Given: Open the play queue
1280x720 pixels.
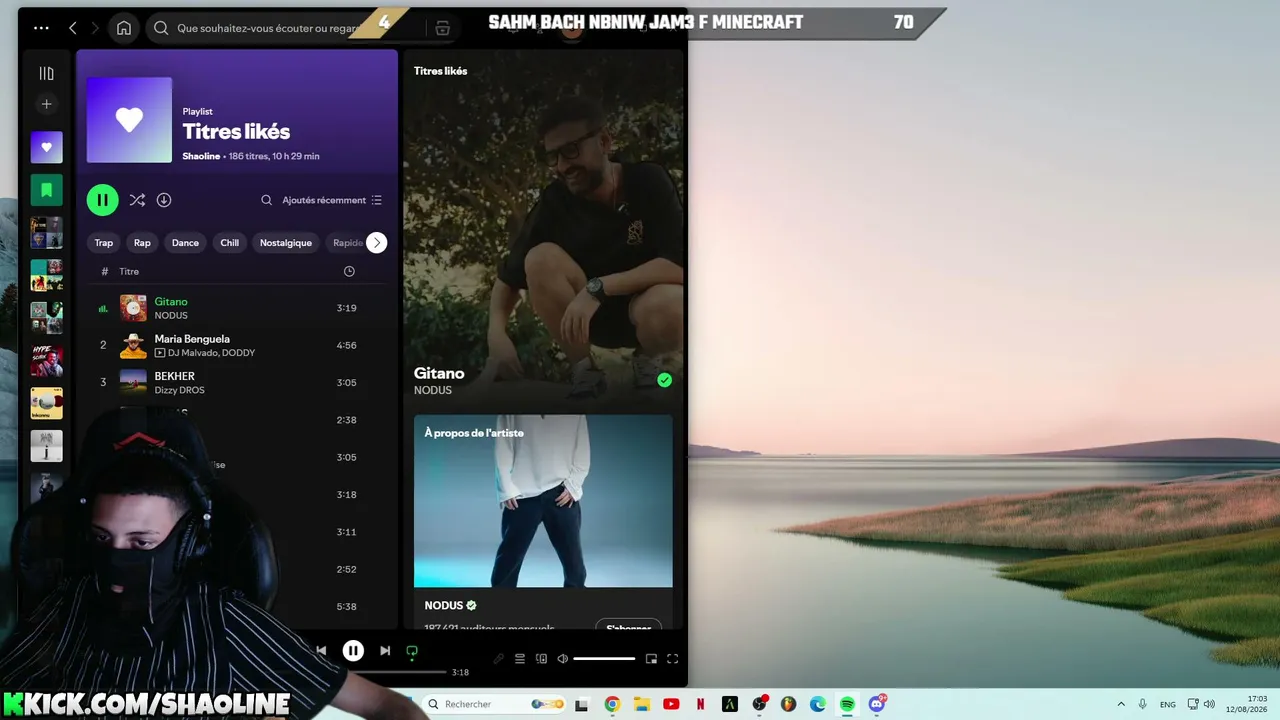Looking at the screenshot, I should pos(520,659).
